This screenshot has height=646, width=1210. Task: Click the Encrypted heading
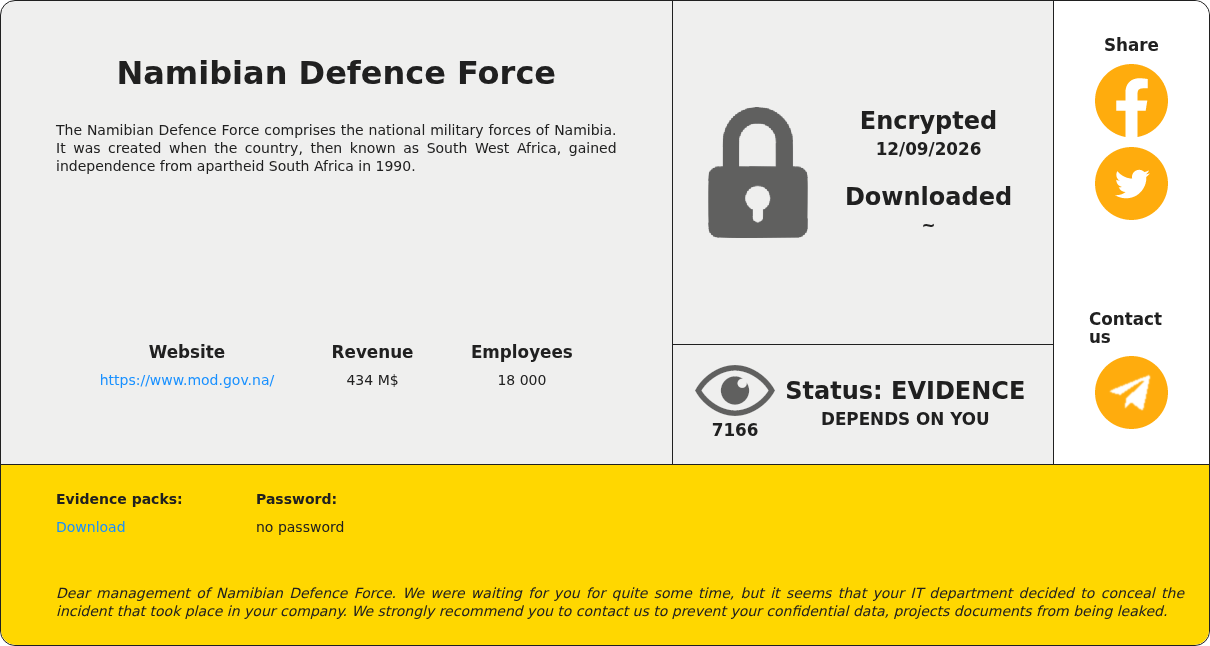tap(928, 120)
